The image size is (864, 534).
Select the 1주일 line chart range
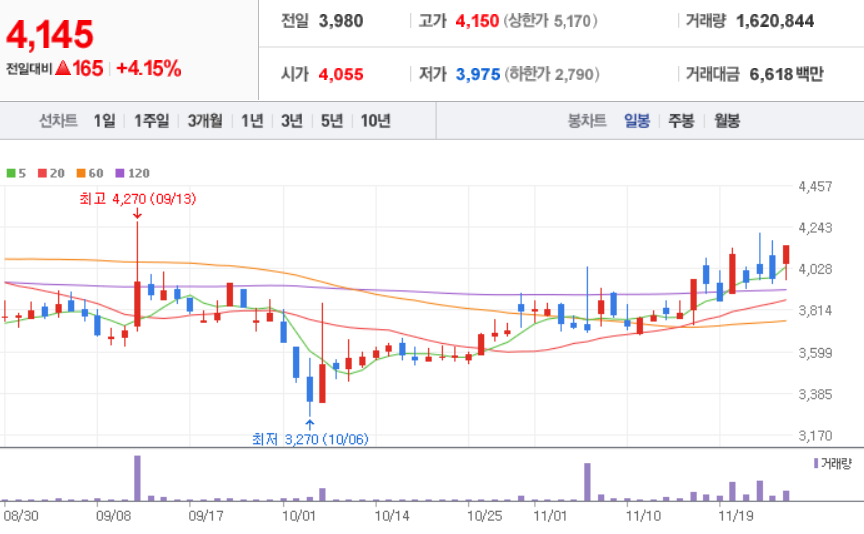152,121
